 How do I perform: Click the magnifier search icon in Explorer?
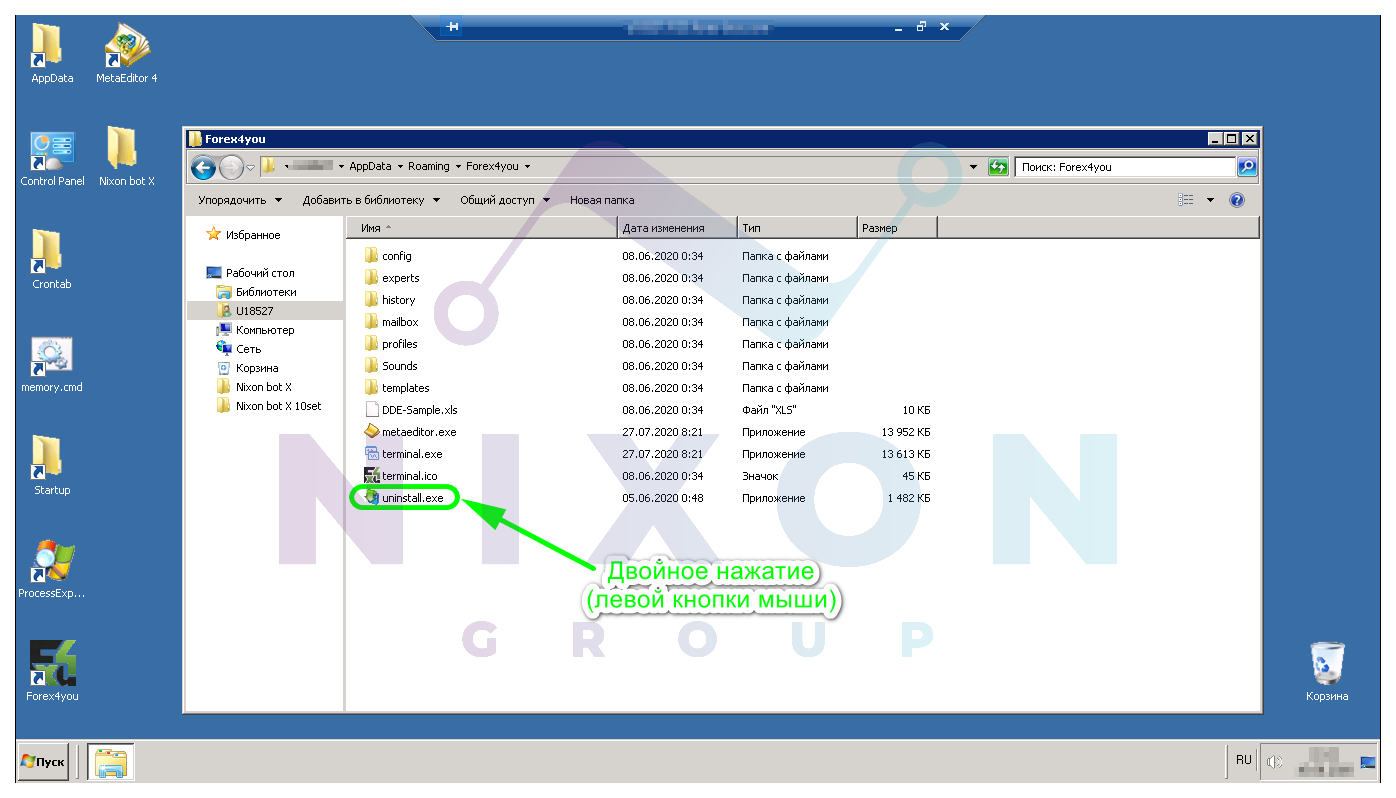coord(1246,167)
